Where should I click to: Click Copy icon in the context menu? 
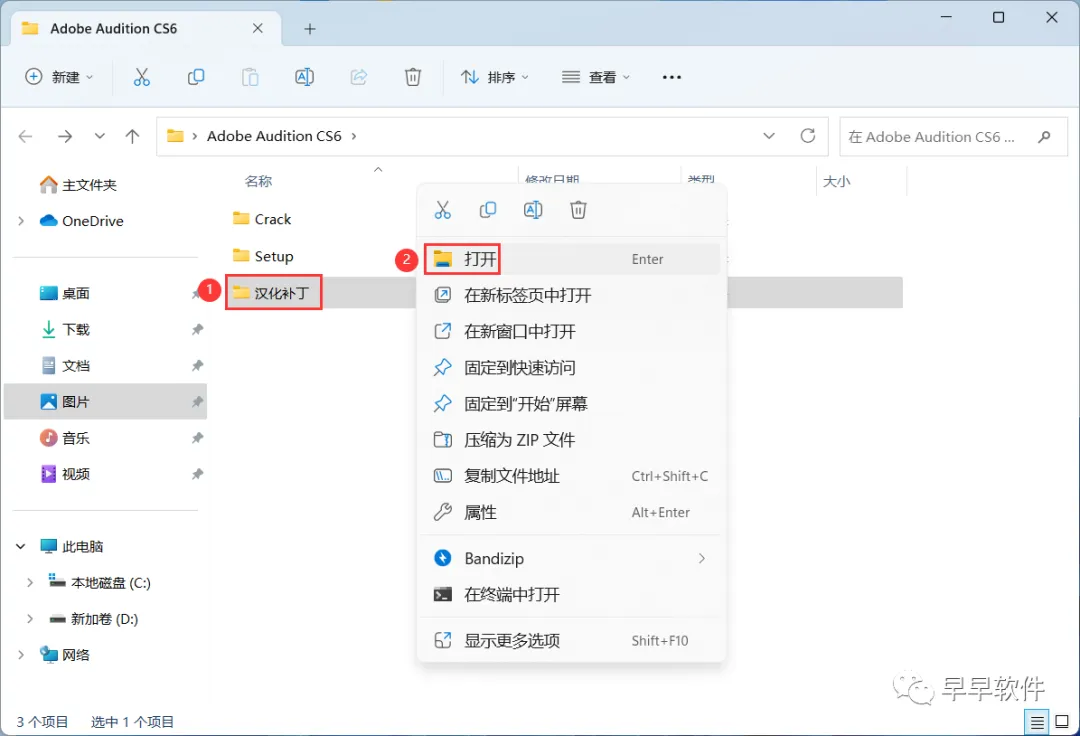tap(488, 210)
